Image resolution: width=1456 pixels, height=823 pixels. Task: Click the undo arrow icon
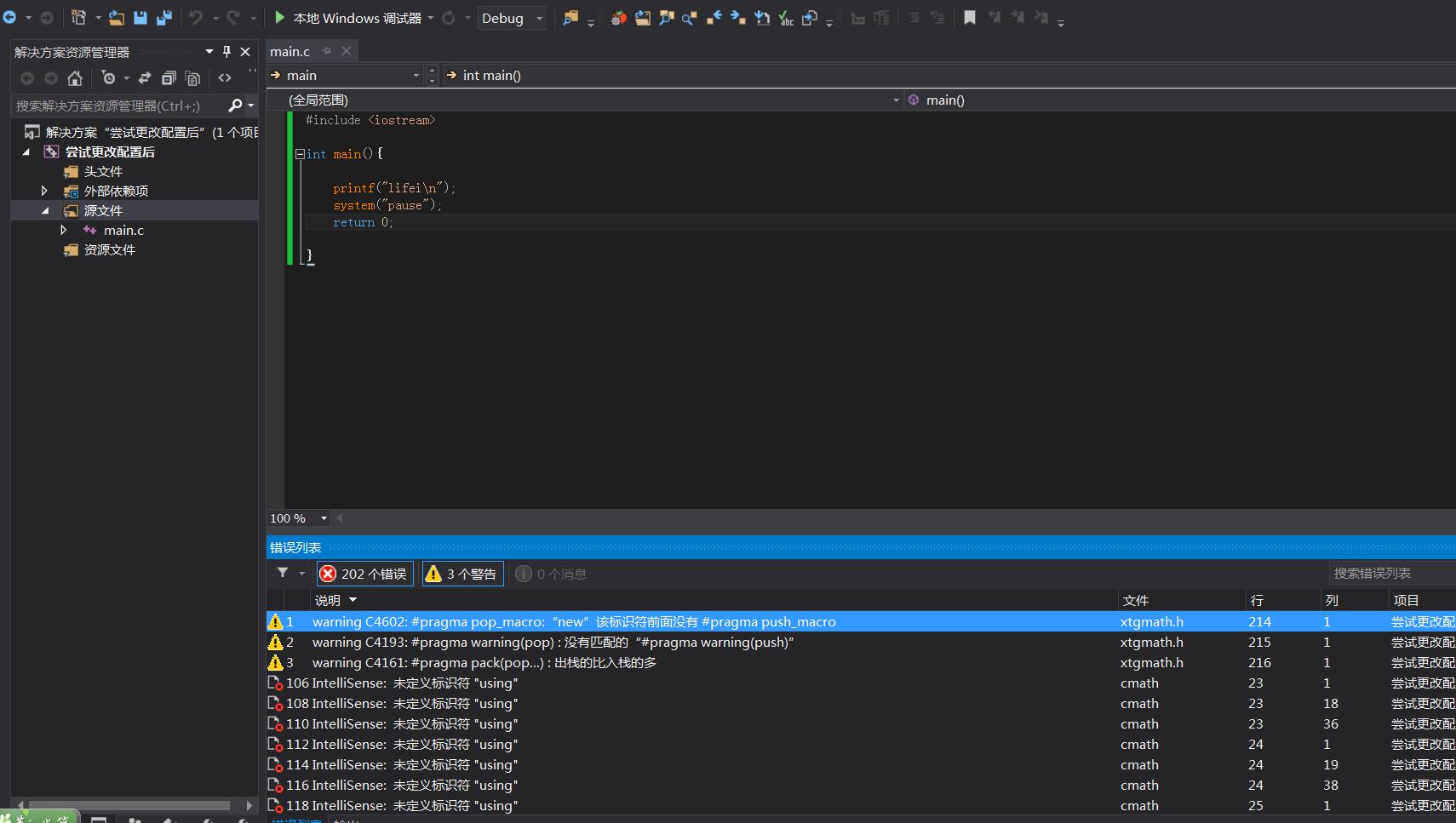pos(196,18)
